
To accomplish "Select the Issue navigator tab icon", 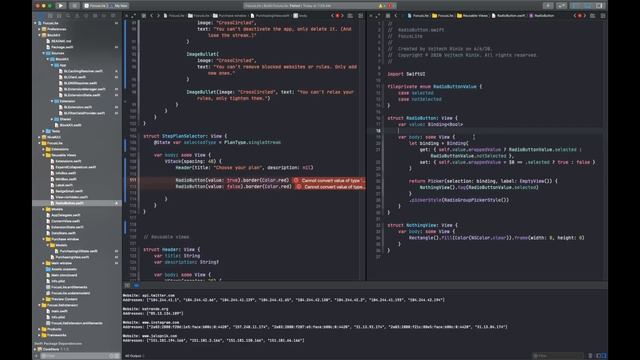I will coord(77,16).
